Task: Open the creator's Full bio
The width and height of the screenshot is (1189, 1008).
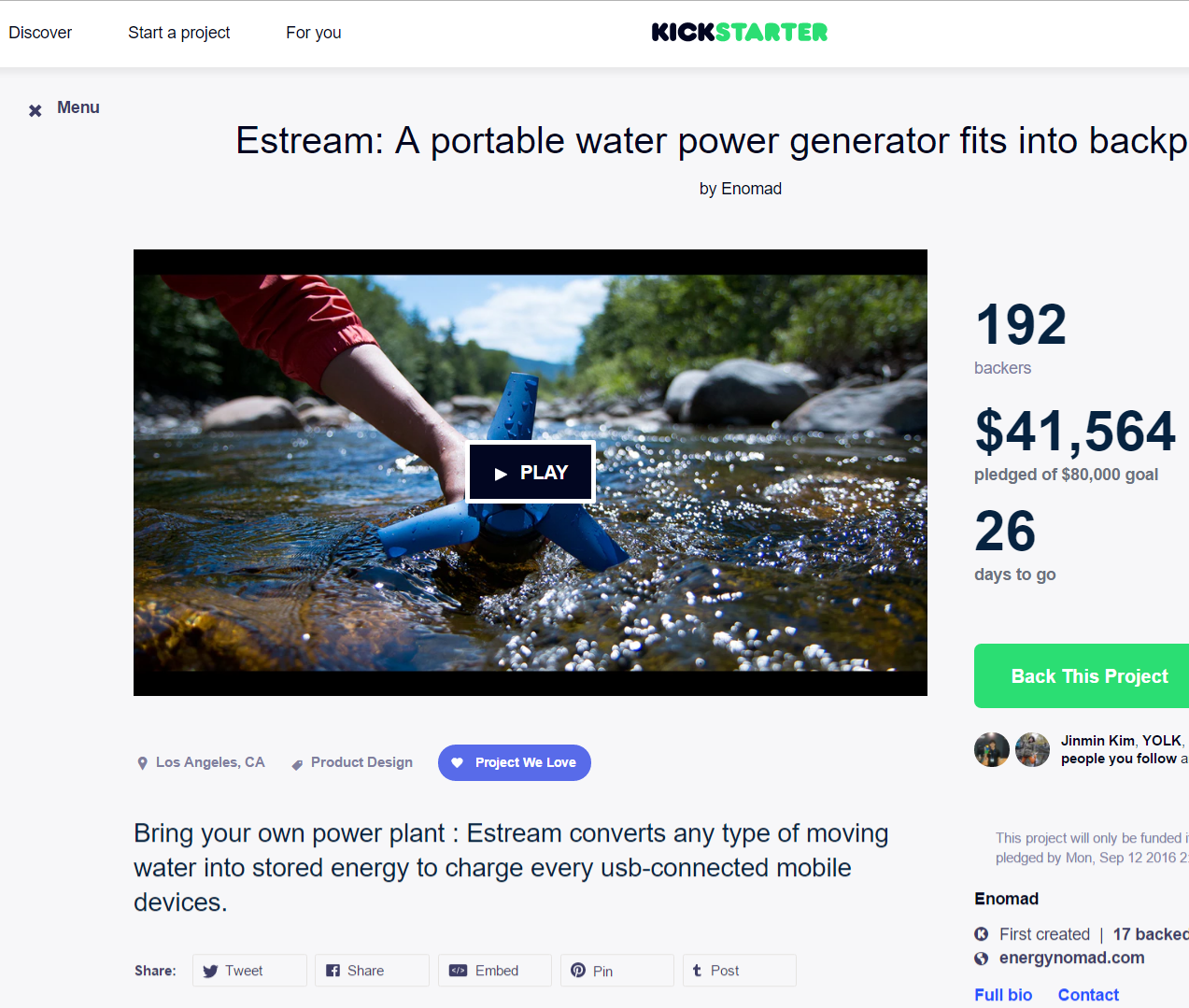Action: click(x=1002, y=994)
